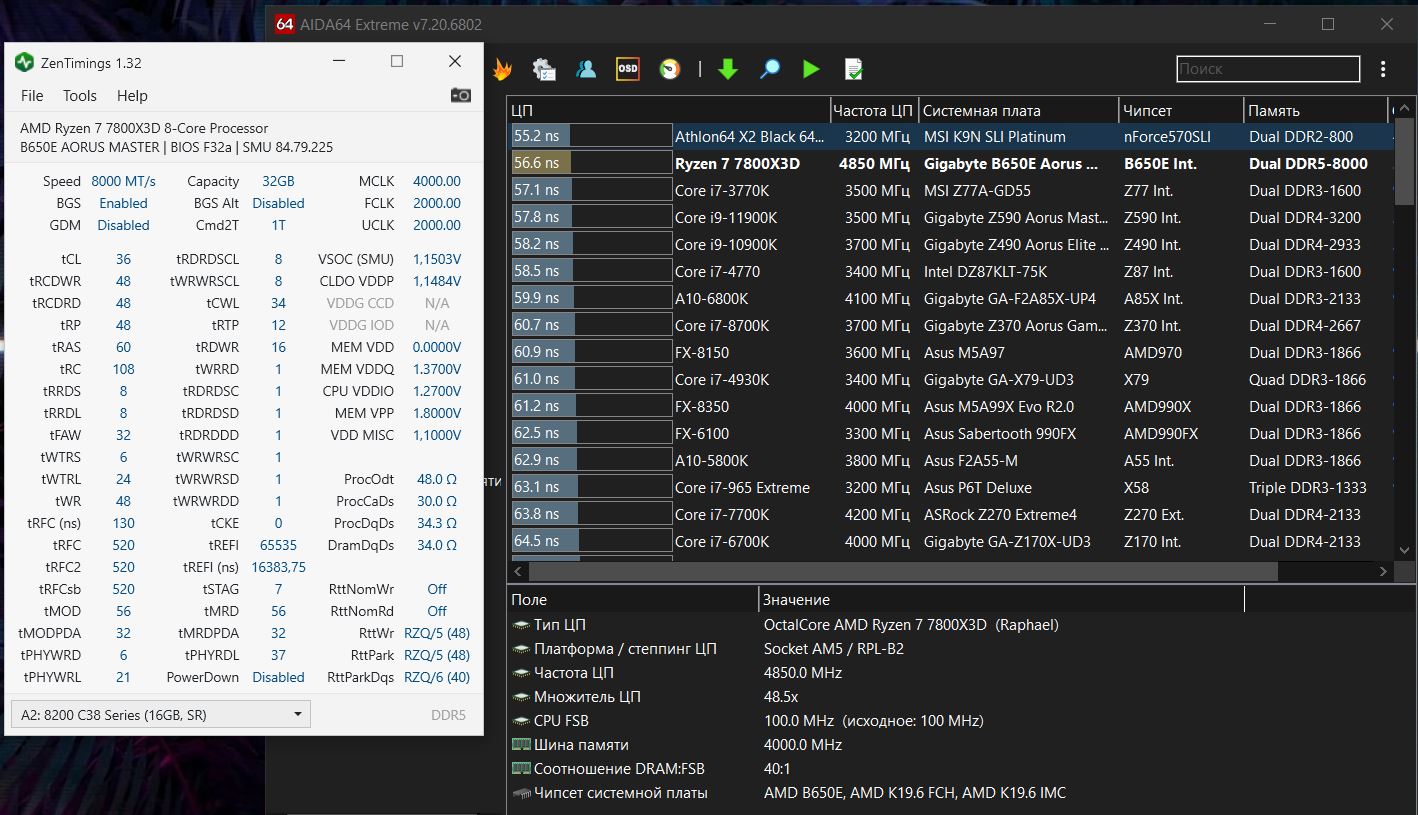Click the tREFI value 65535
1418x815 pixels.
pos(278,545)
